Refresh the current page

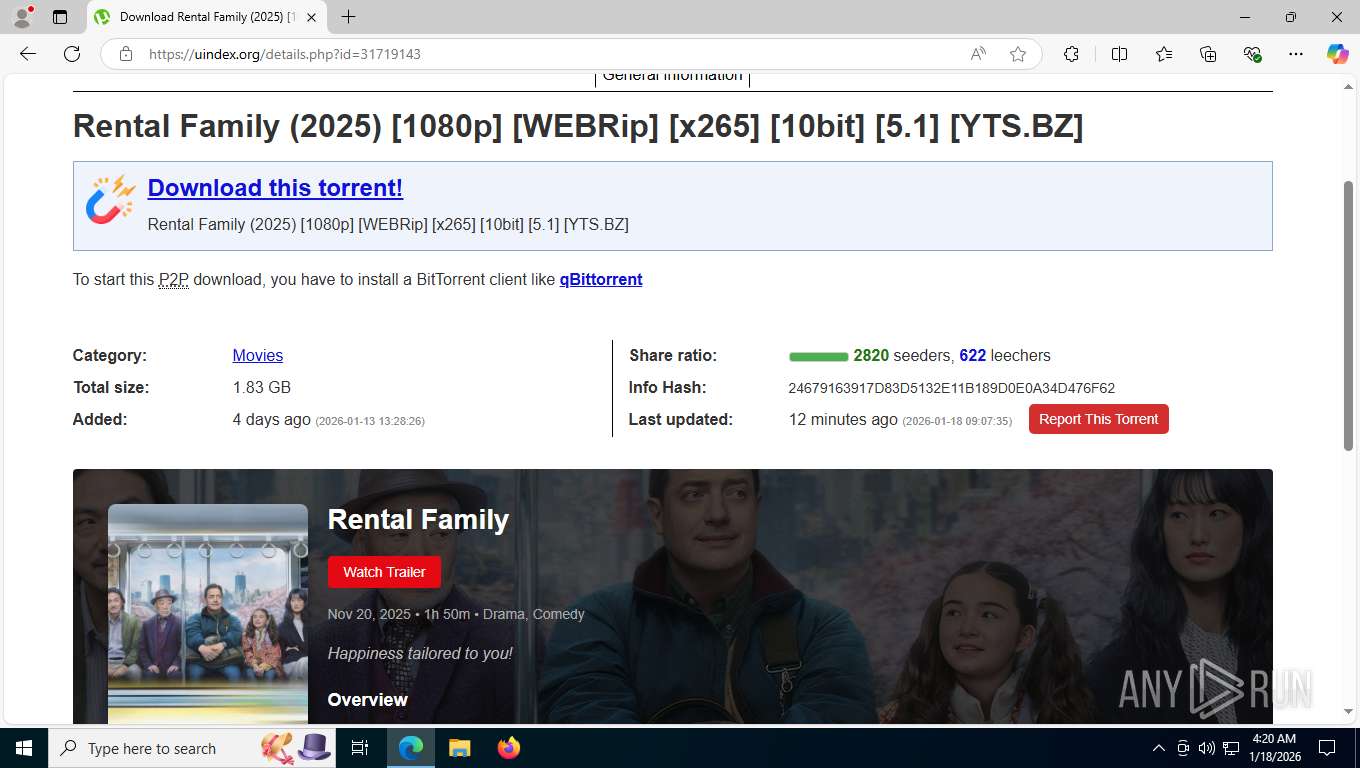point(72,54)
